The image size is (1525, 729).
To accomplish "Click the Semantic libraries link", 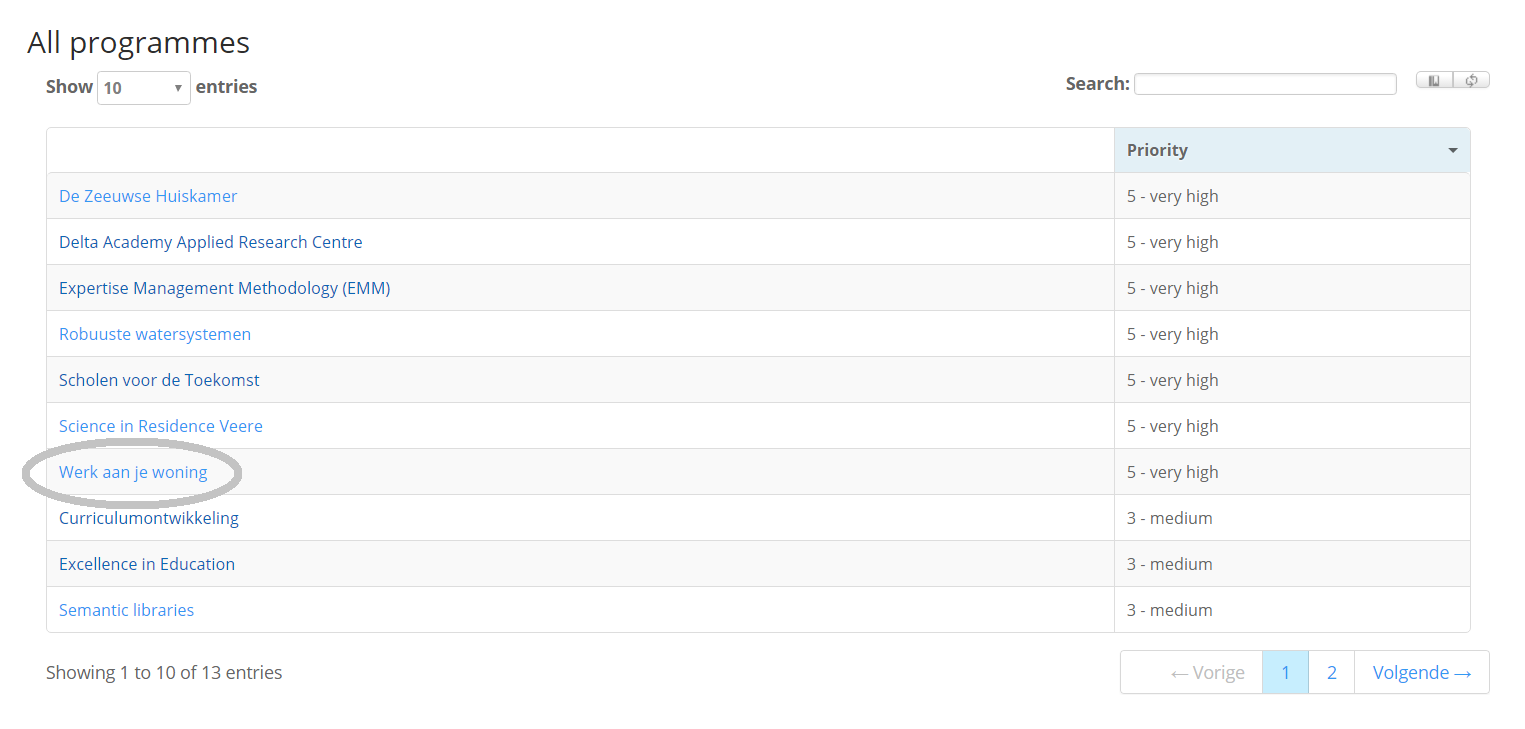I will pyautogui.click(x=126, y=610).
